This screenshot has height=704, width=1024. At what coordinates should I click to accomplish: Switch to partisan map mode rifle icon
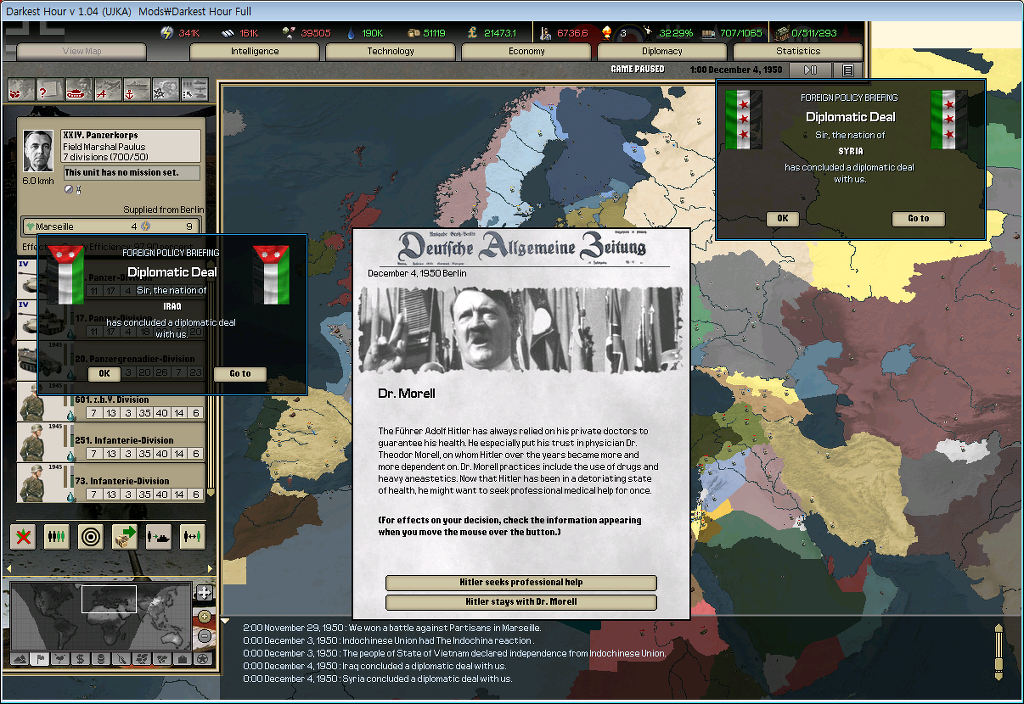(121, 659)
